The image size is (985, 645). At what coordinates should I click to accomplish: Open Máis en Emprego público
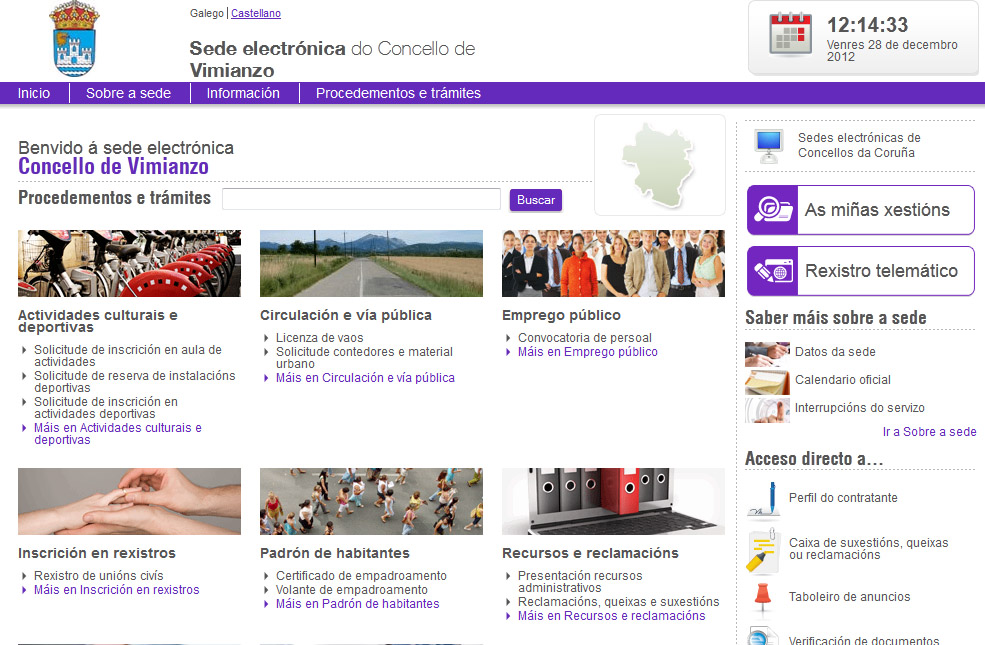pos(587,352)
